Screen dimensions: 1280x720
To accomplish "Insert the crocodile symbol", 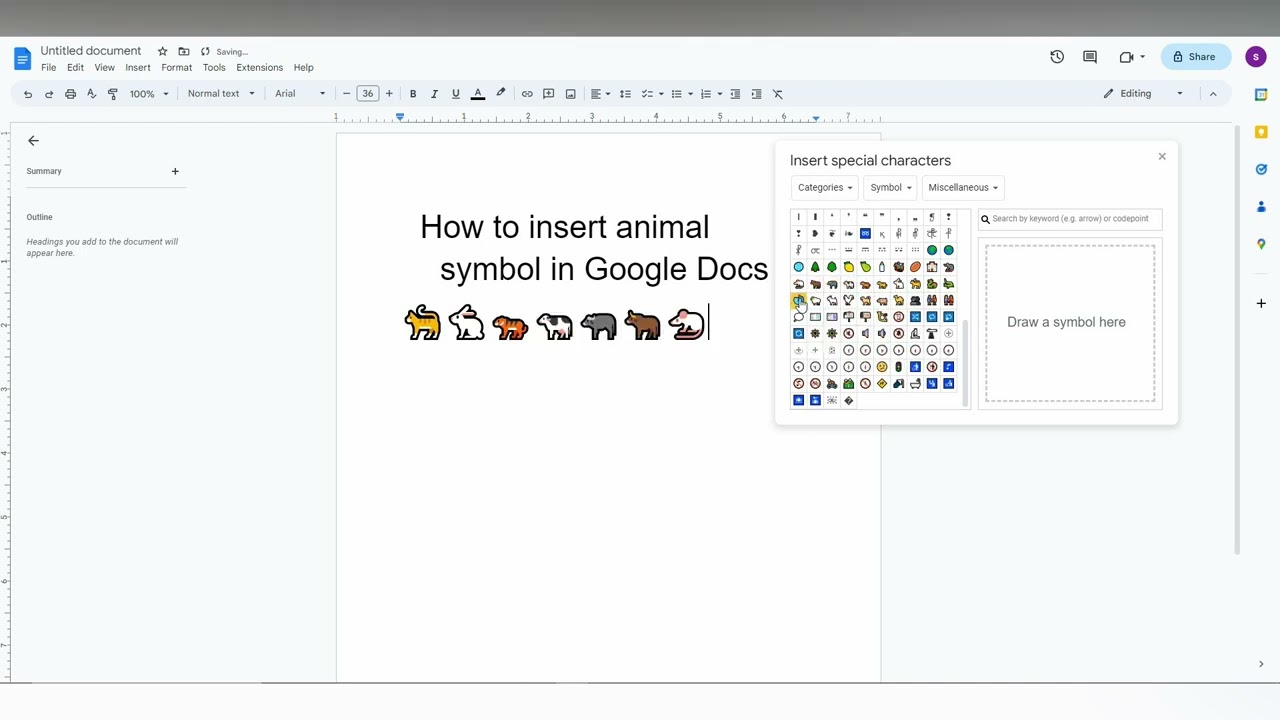I will 948,283.
